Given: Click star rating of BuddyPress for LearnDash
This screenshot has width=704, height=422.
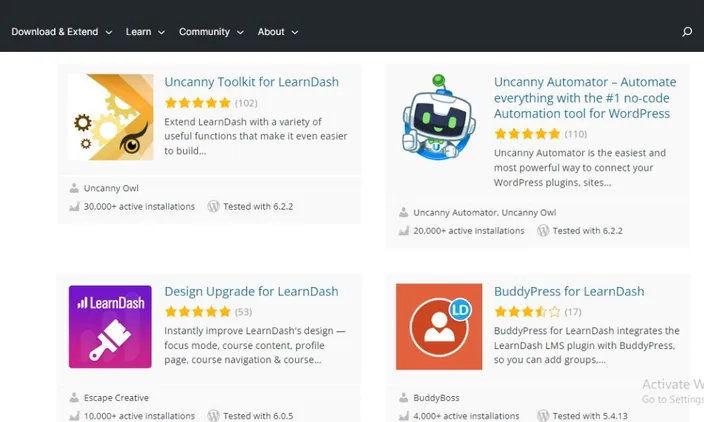Looking at the screenshot, I should (527, 312).
